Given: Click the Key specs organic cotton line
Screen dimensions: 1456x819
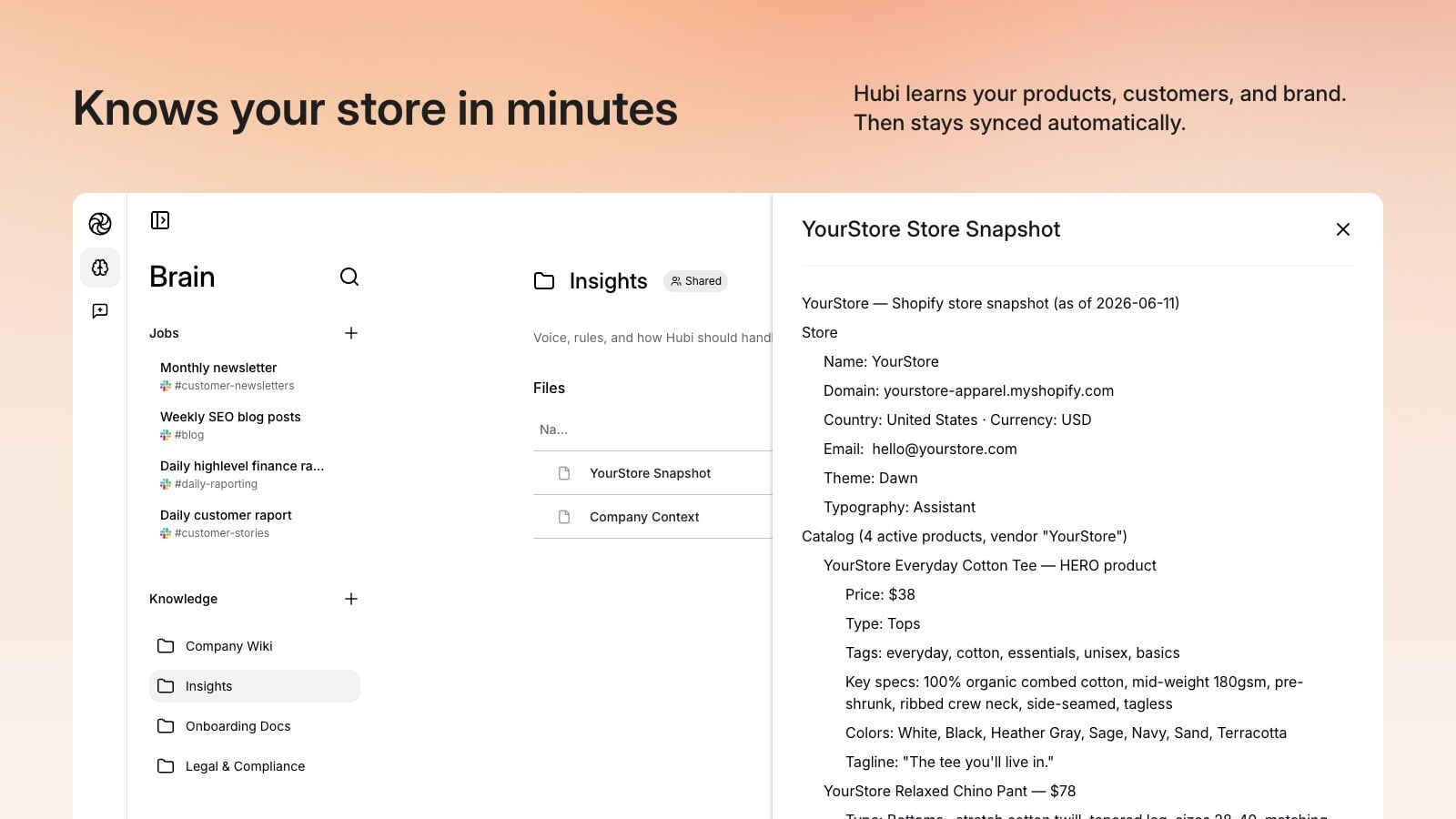Looking at the screenshot, I should 1074,693.
